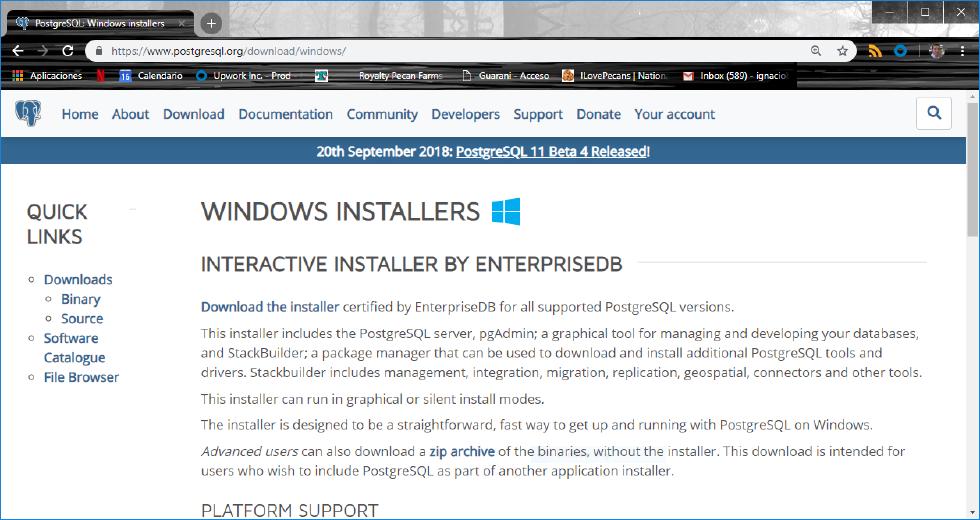Viewport: 980px width, 520px height.
Task: Open the browser zoom indicator icon
Action: click(x=817, y=51)
